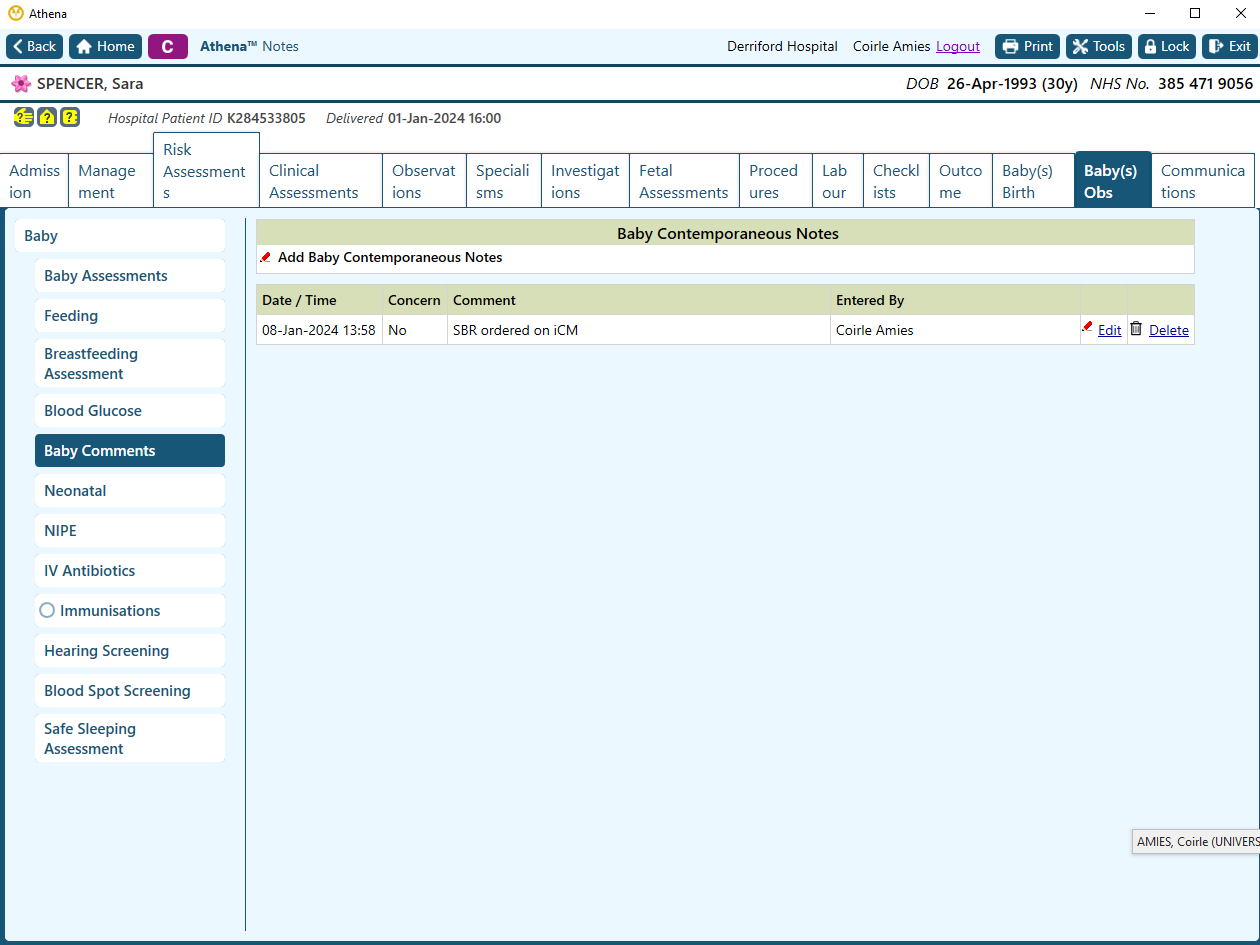This screenshot has height=945, width=1260.
Task: Click the third yellow question mark icon
Action: pos(70,117)
